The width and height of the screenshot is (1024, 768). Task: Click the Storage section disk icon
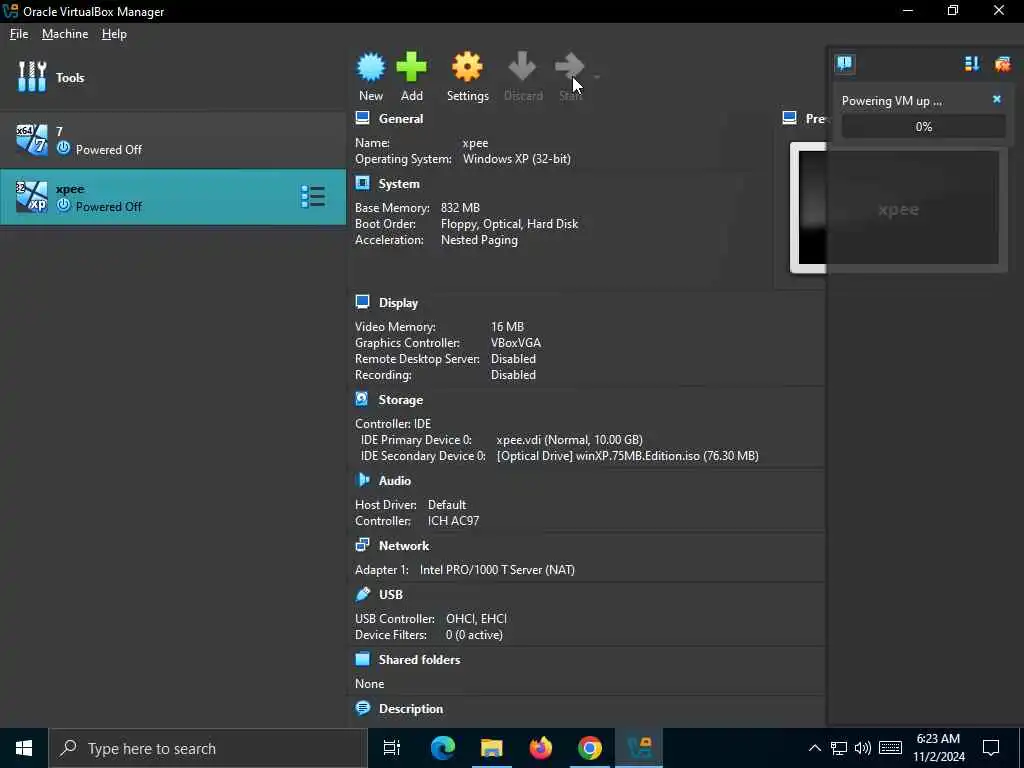pos(362,399)
